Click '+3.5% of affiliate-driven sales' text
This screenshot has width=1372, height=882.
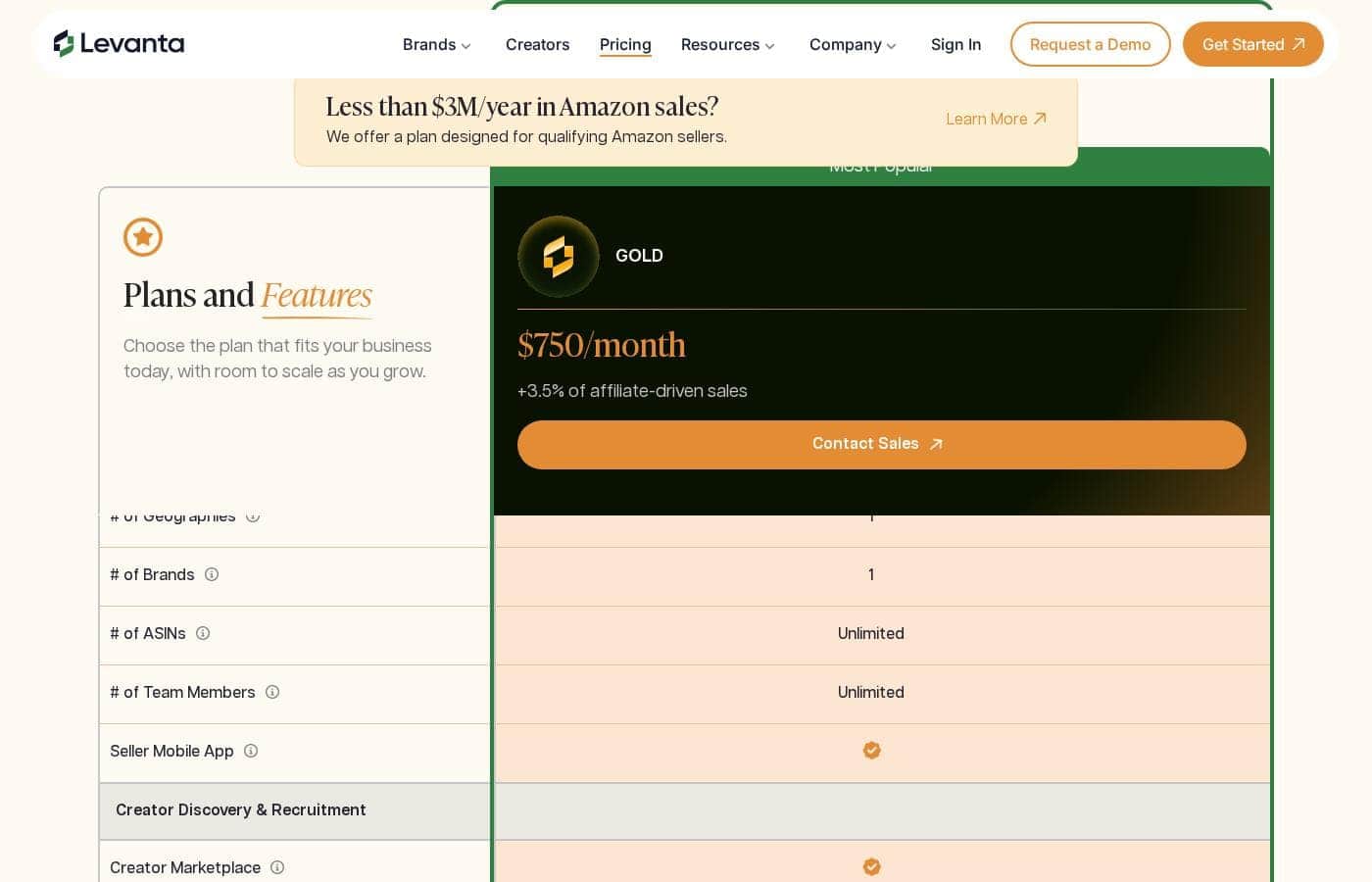[632, 390]
